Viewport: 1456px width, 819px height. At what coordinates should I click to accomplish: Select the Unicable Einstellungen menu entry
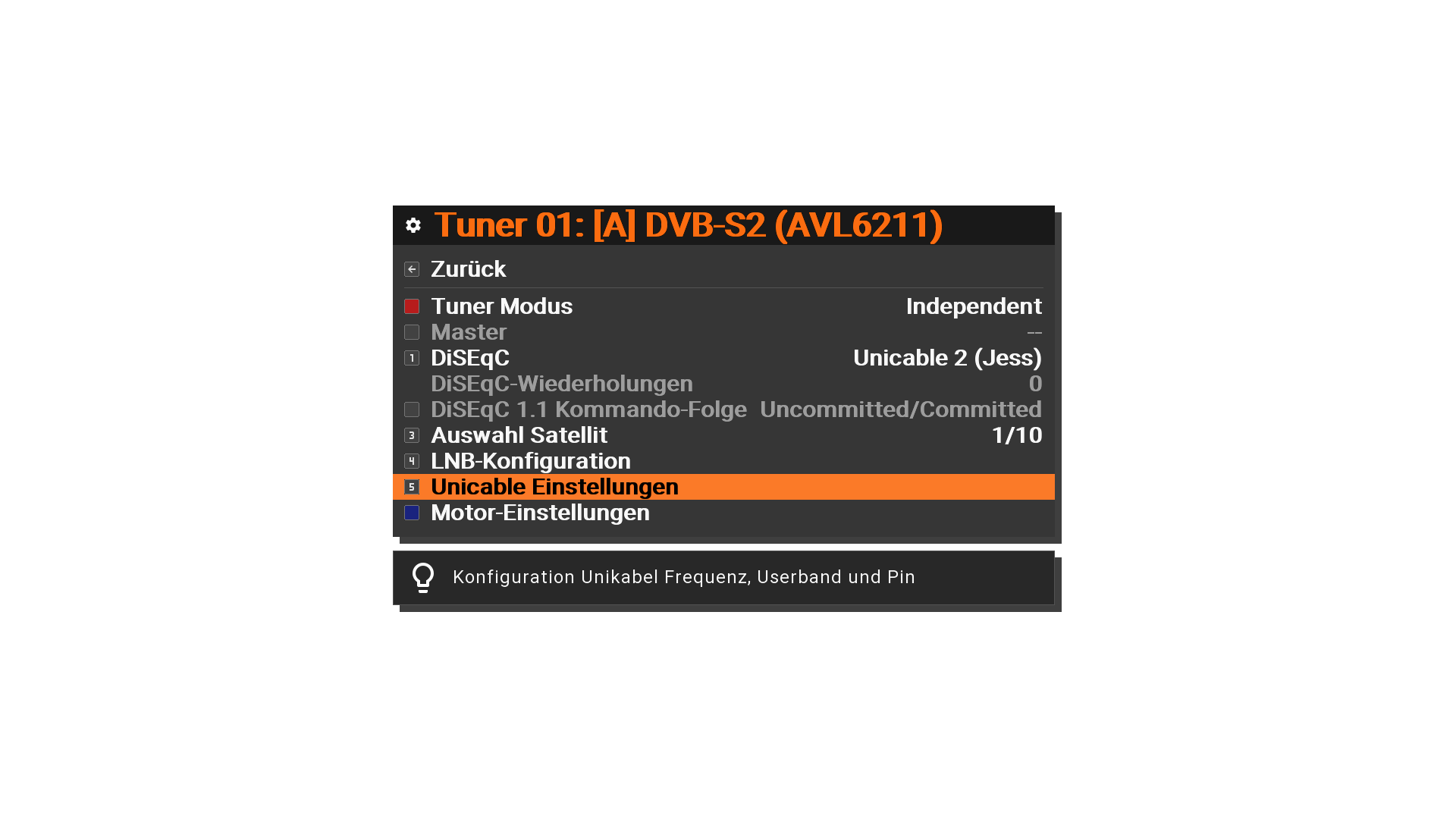tap(723, 487)
